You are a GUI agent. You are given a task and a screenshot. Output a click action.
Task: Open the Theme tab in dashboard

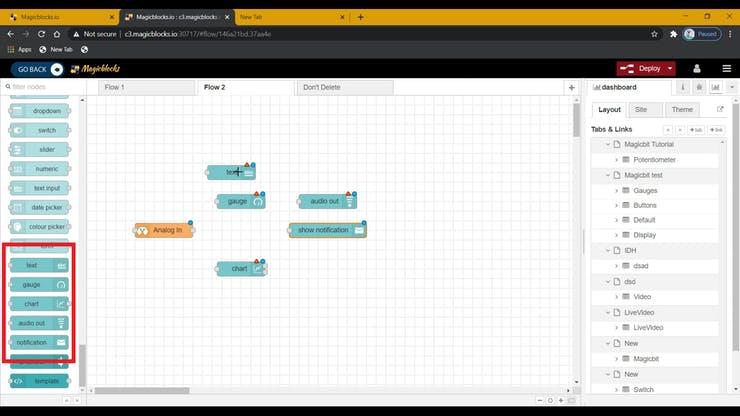pos(682,109)
